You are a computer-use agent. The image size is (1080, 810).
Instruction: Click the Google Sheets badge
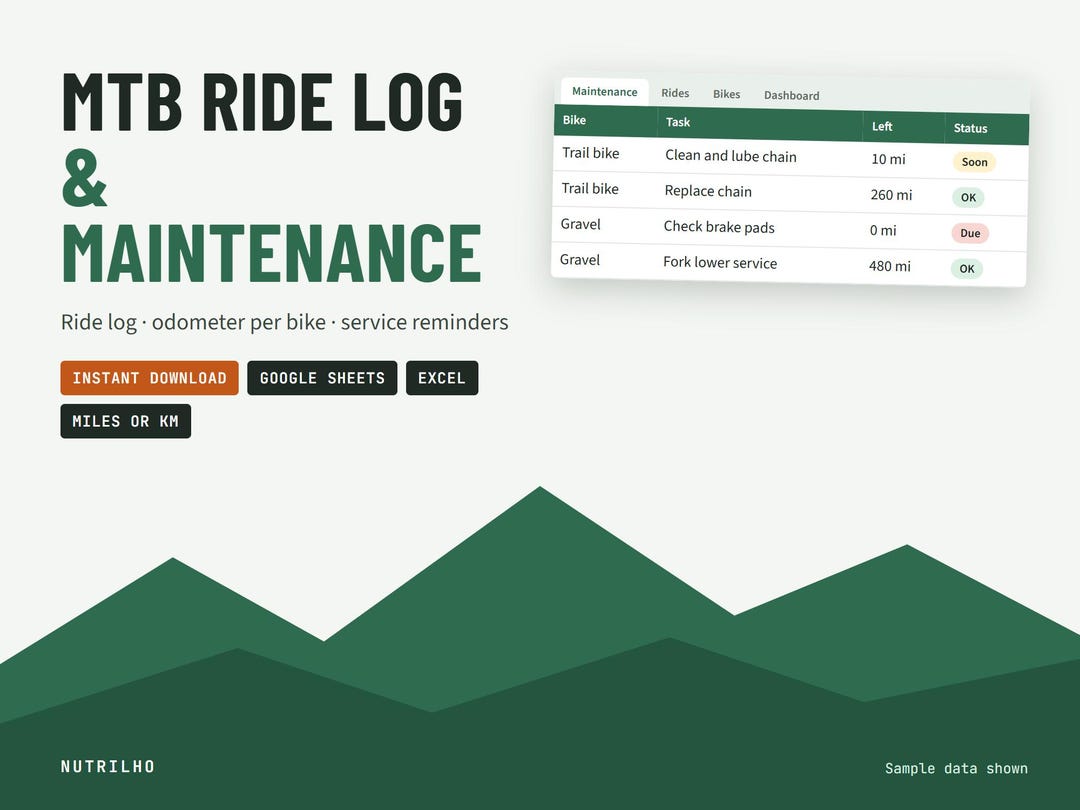click(322, 378)
